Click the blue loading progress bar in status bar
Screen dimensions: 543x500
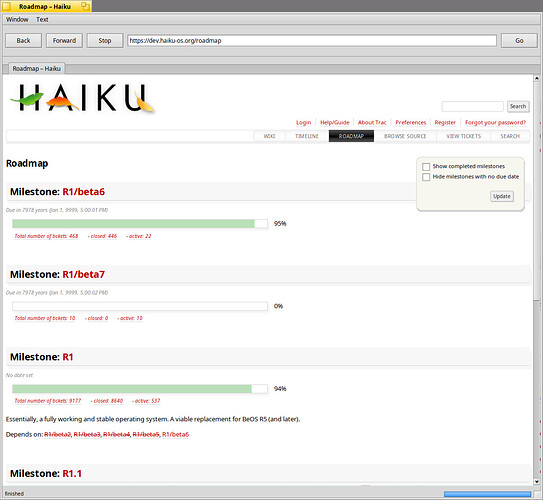[487, 494]
